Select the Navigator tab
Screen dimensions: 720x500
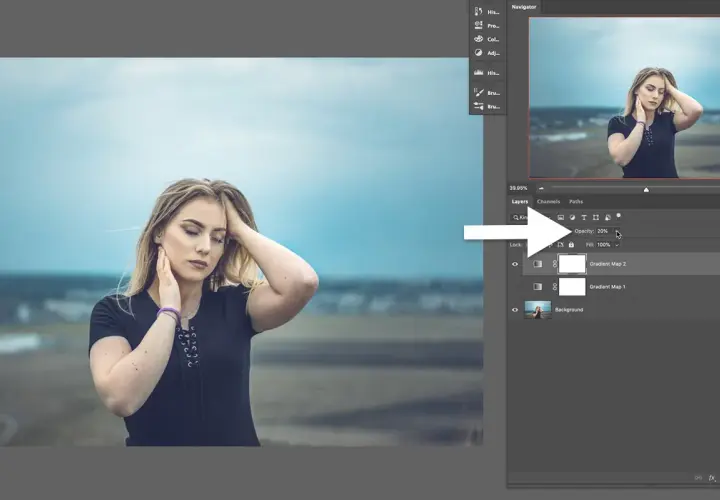(524, 7)
